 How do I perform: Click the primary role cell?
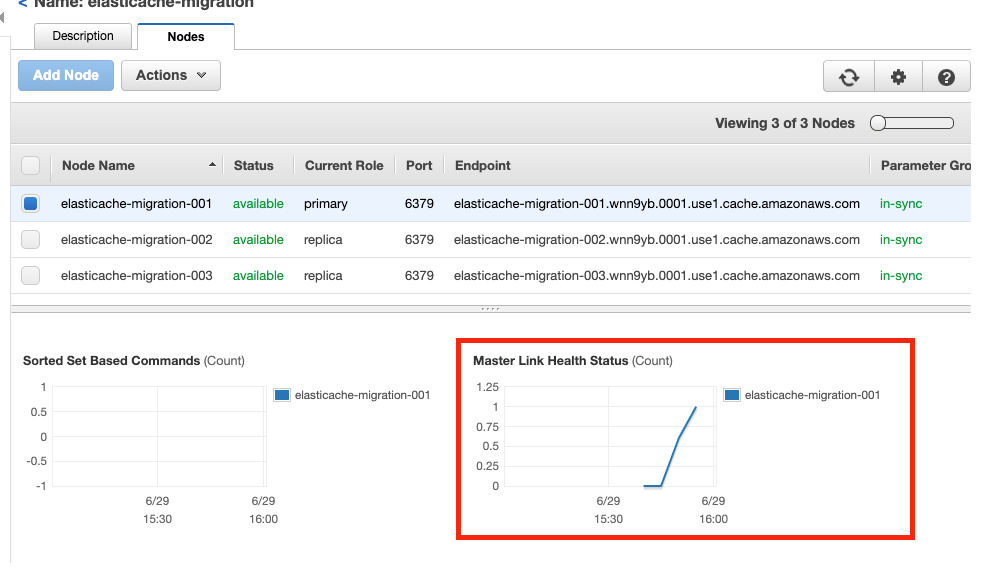click(x=326, y=204)
